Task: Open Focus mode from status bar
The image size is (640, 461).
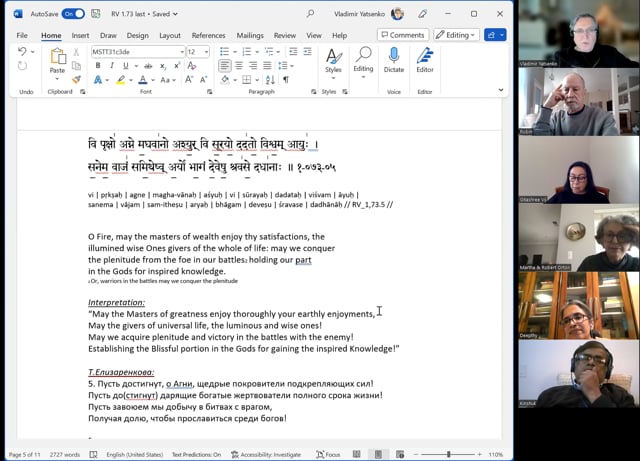Action: (327, 454)
